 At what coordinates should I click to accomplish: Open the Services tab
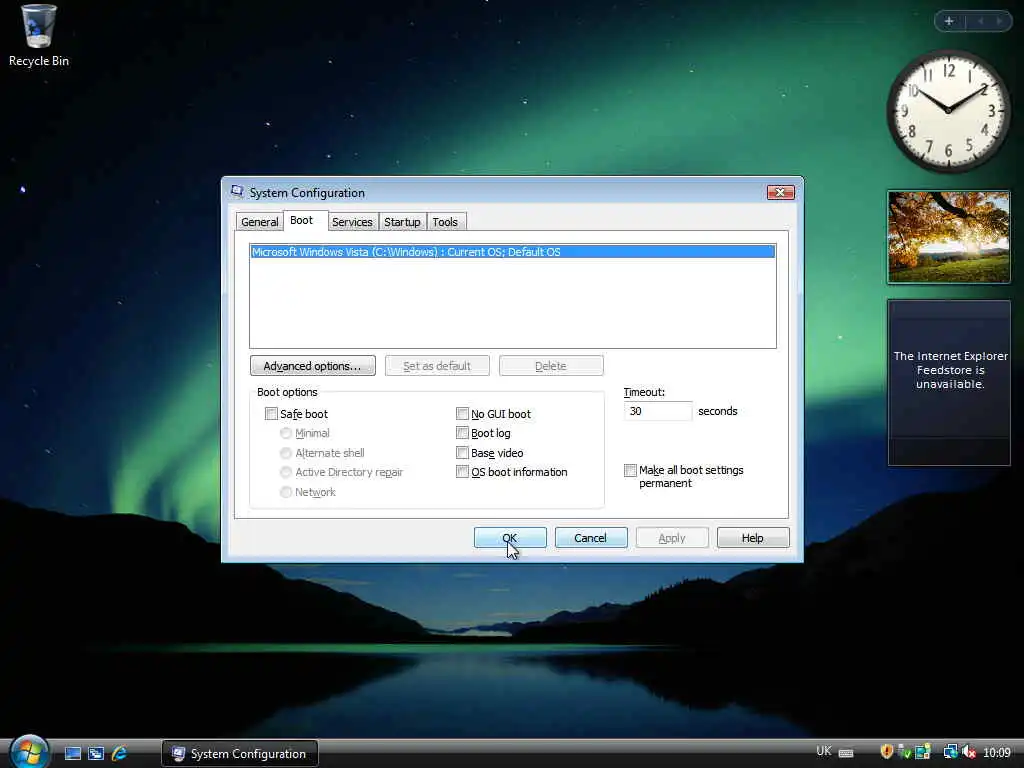352,222
